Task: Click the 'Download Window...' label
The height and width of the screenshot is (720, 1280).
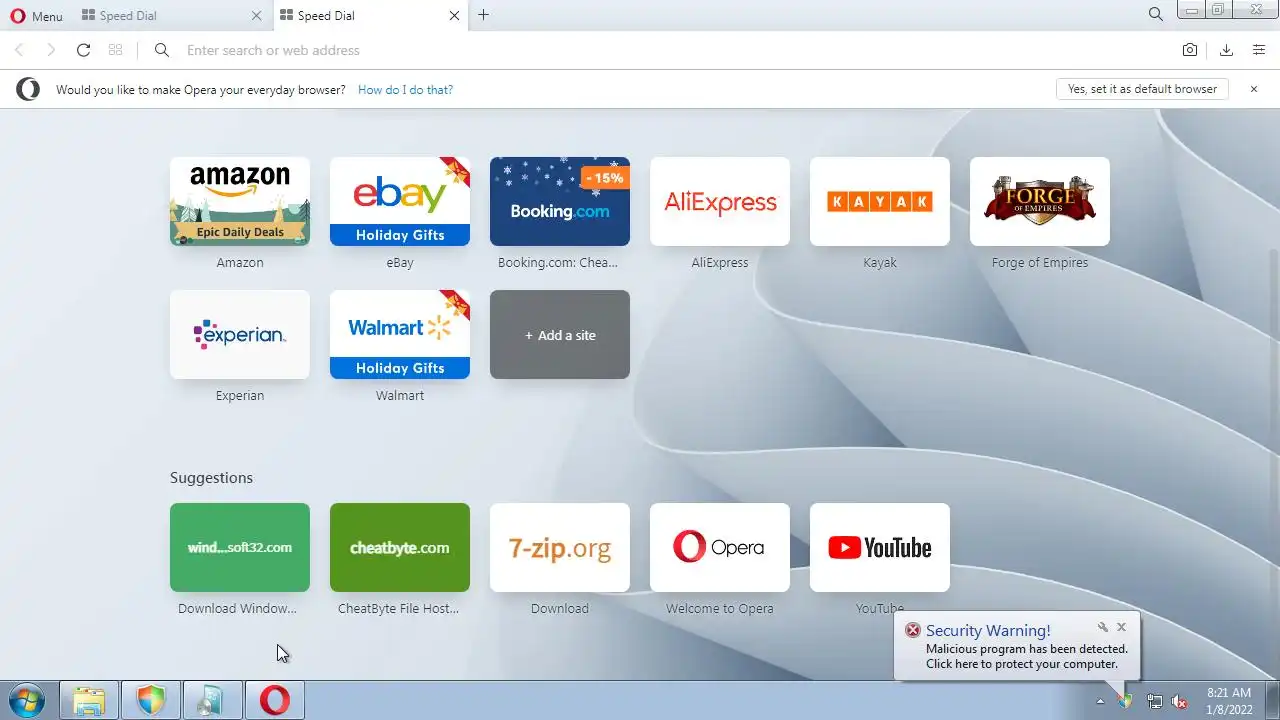Action: [238, 608]
